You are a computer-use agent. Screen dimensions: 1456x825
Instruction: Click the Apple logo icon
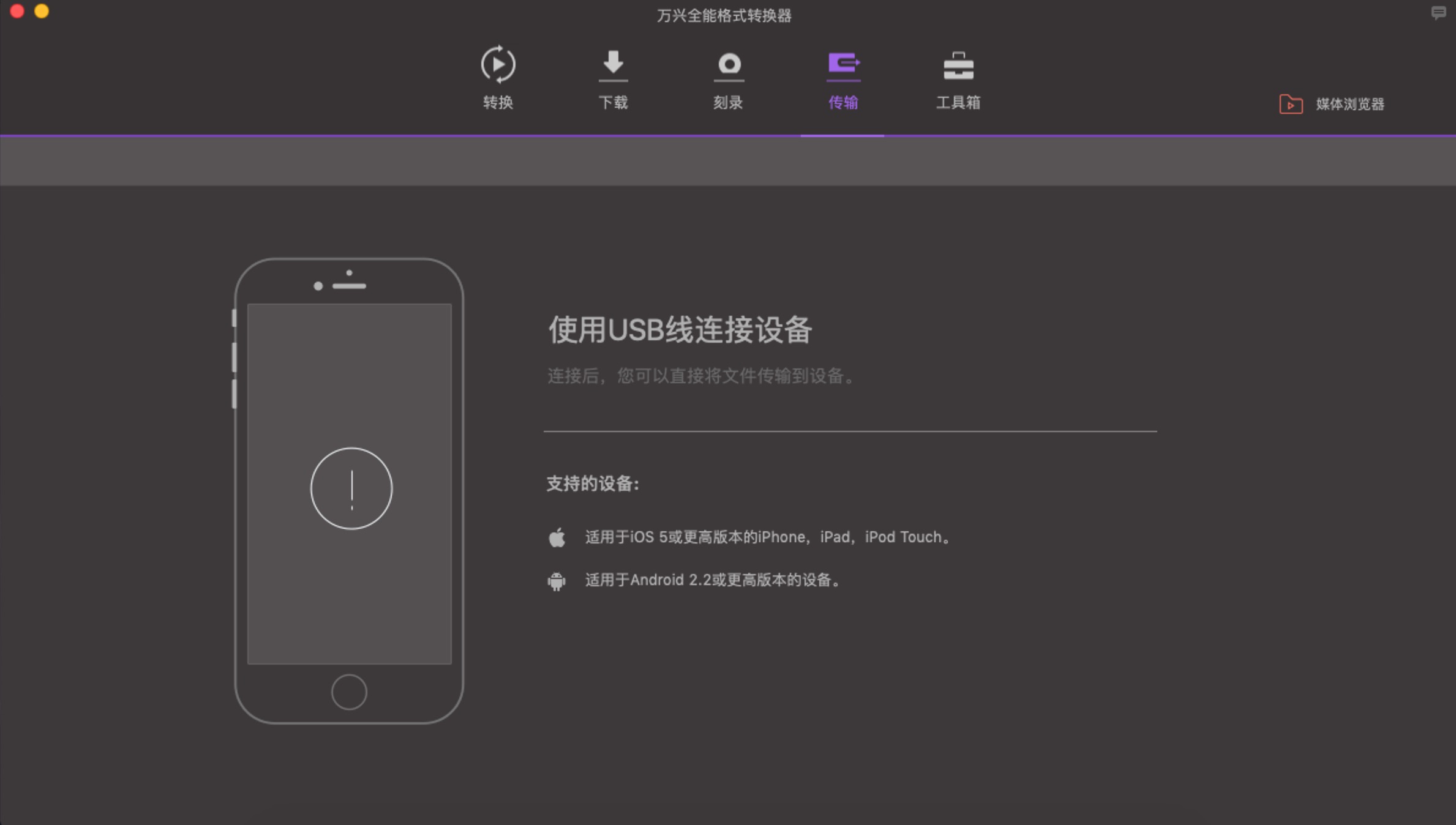[x=557, y=537]
